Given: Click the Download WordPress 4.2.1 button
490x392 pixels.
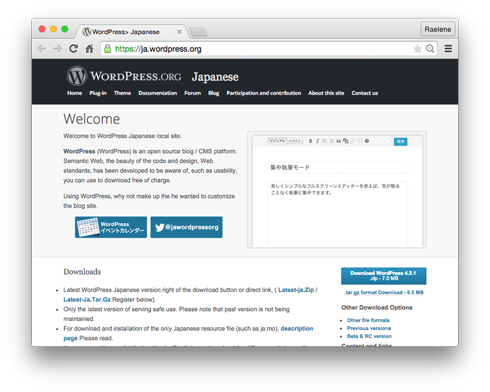Looking at the screenshot, I should [383, 276].
